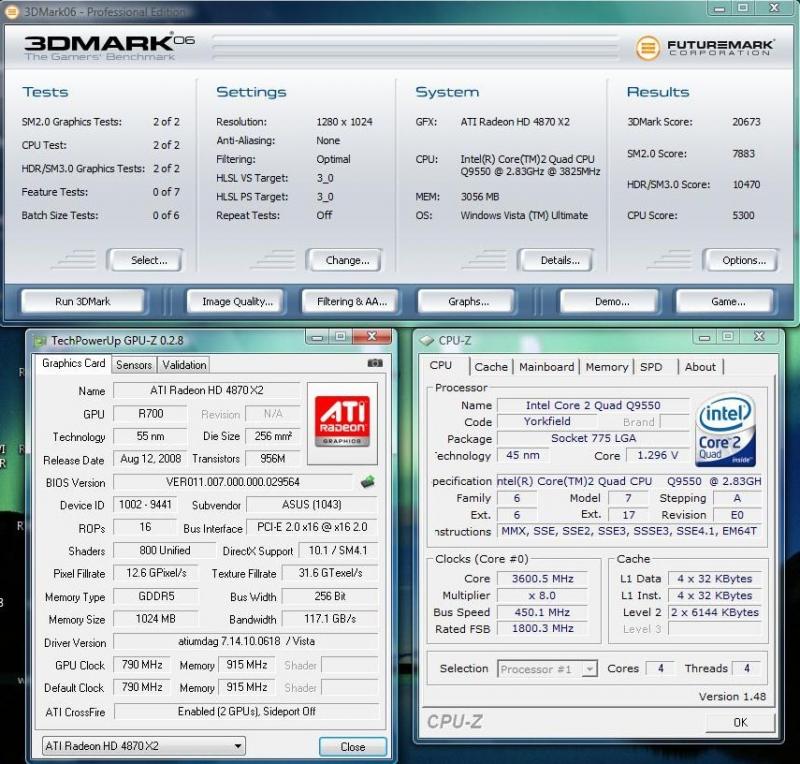Click the CPU-Z title bar icon
Image resolution: width=800 pixels, height=764 pixels.
point(426,340)
